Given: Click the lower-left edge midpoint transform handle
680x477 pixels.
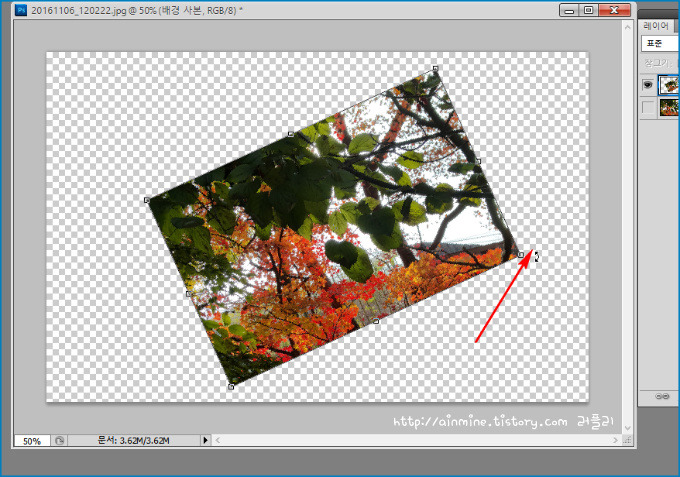Looking at the screenshot, I should coord(189,294).
